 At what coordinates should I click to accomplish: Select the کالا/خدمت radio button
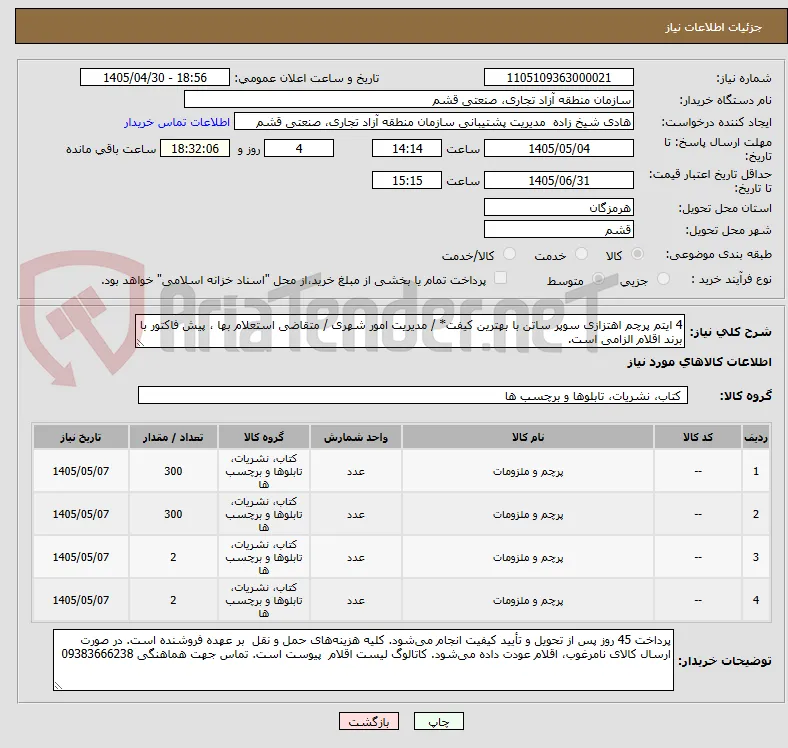[x=510, y=254]
